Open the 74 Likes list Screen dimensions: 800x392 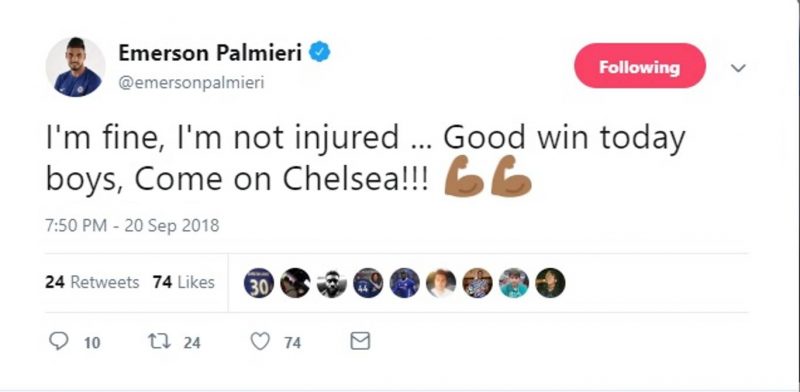[x=184, y=282]
